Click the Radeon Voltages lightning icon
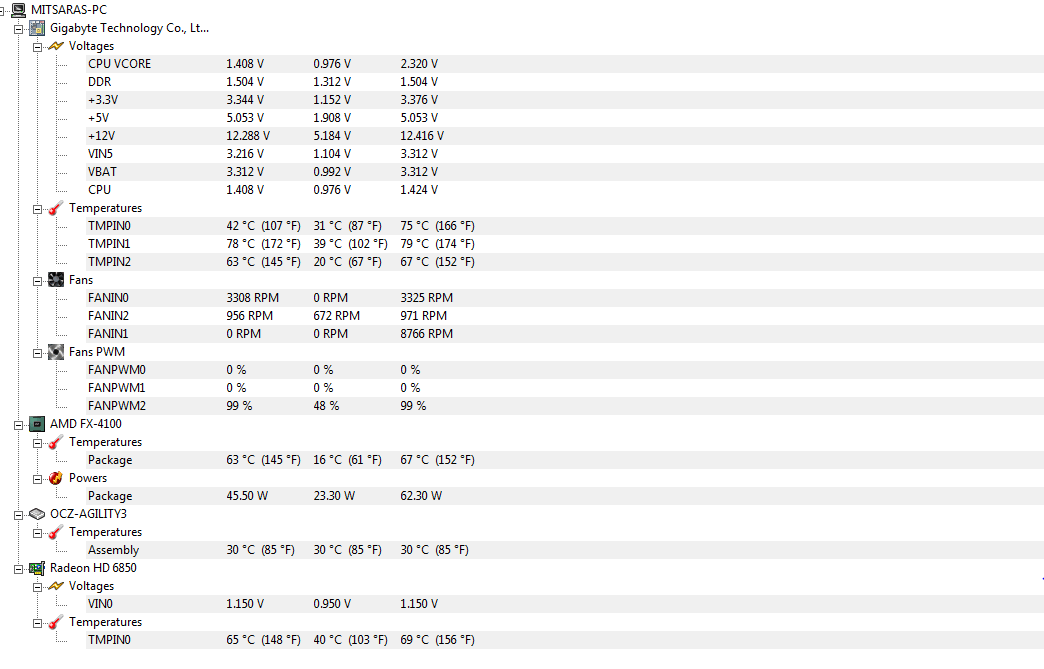1044x669 pixels. (56, 586)
